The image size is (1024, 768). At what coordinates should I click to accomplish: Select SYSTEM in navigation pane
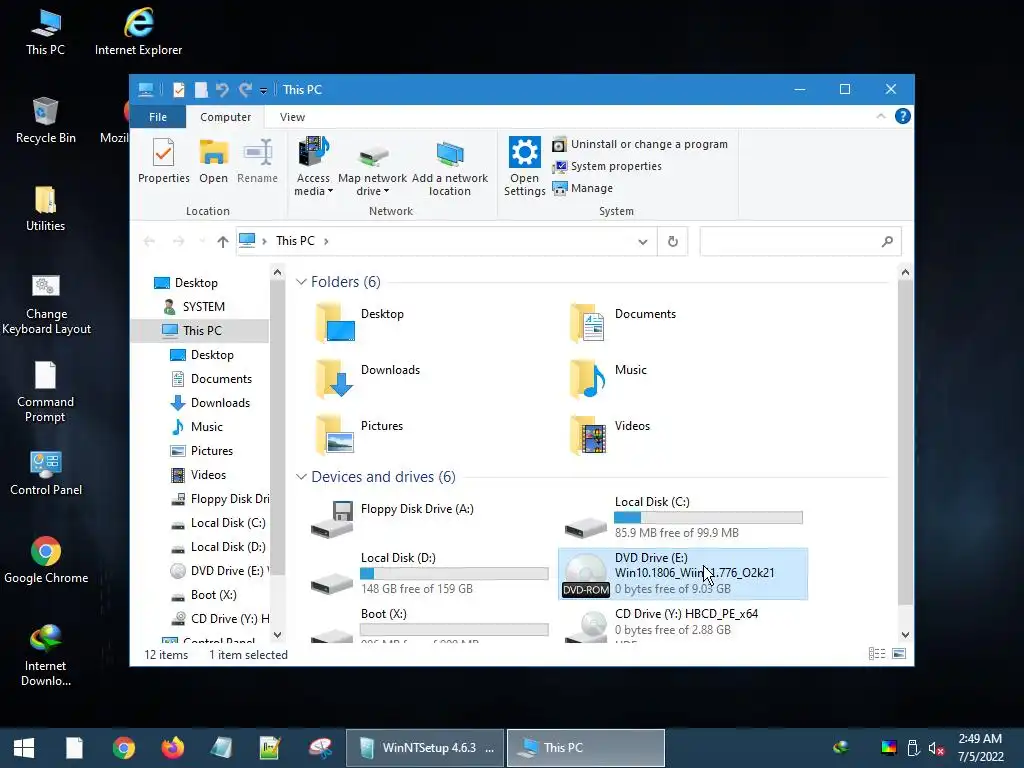click(x=203, y=307)
